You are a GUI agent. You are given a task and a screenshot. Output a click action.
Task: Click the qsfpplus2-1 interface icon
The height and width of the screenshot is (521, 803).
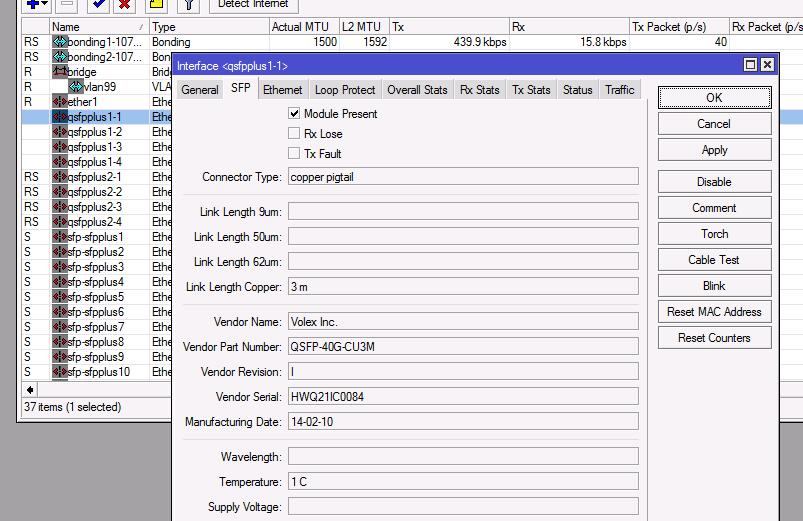(x=59, y=177)
